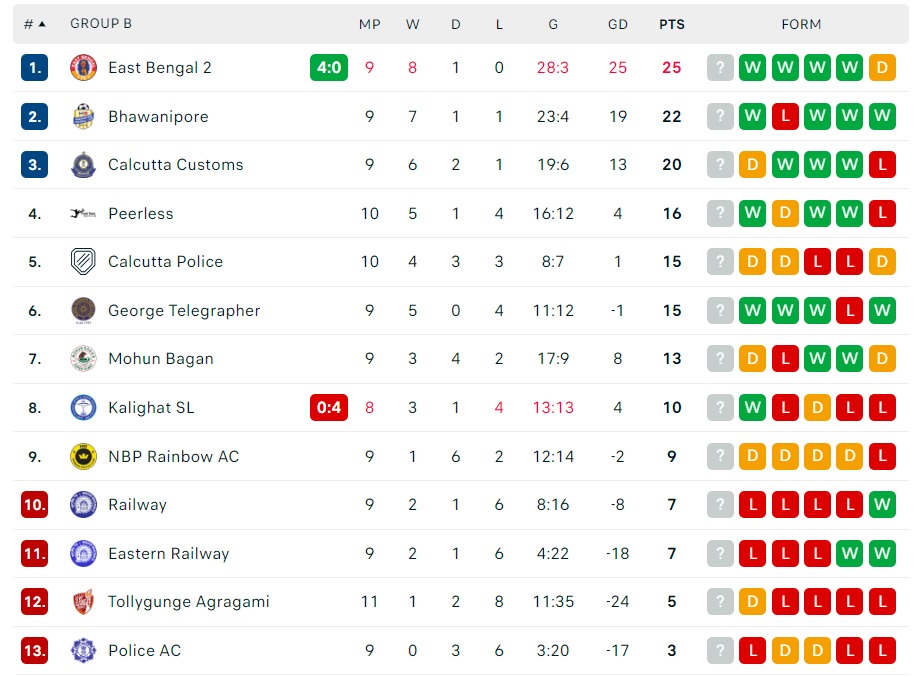Sort table by the # rank column
The image size is (924, 677).
34,24
